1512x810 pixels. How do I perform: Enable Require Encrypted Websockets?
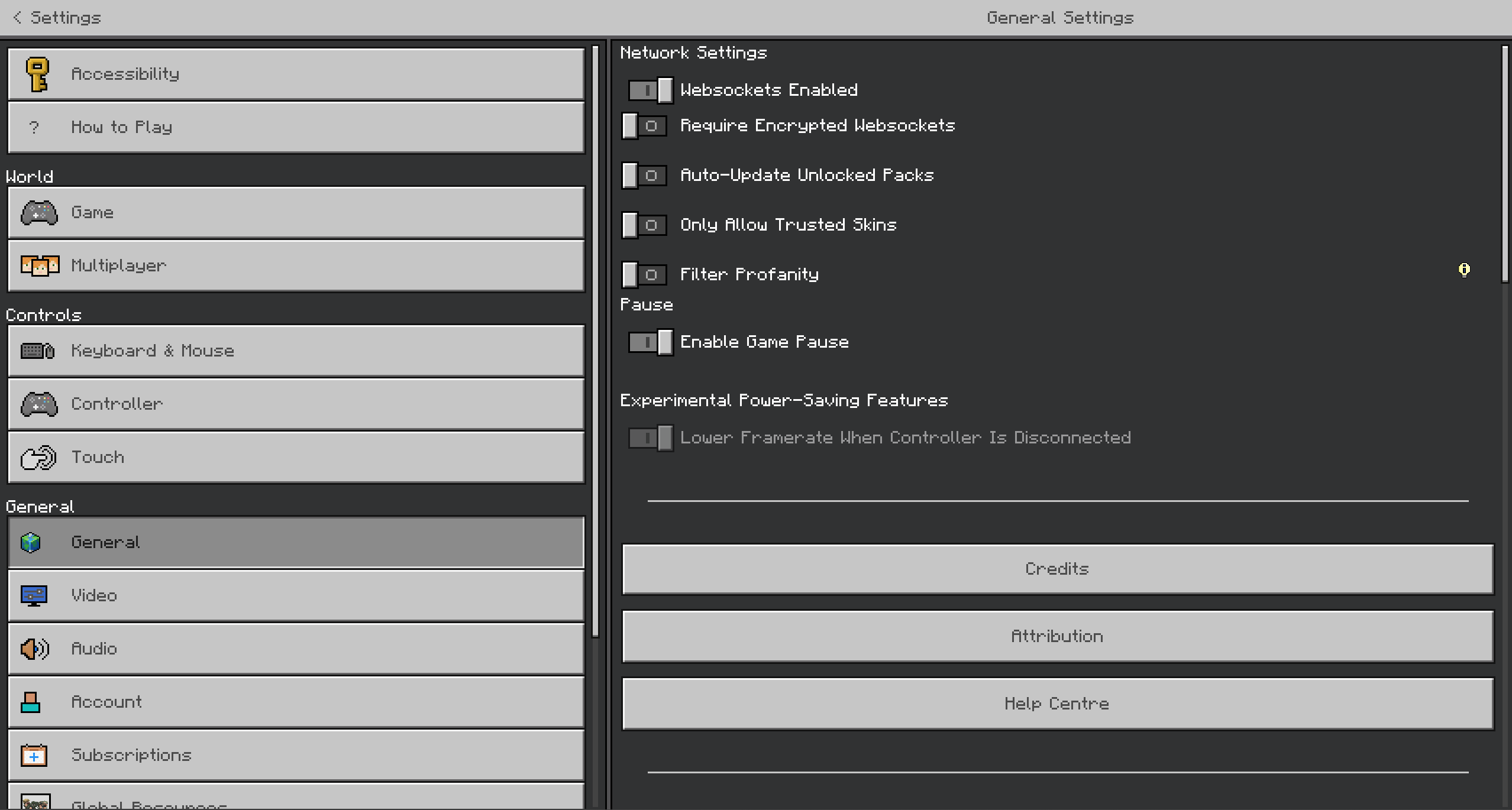click(644, 125)
